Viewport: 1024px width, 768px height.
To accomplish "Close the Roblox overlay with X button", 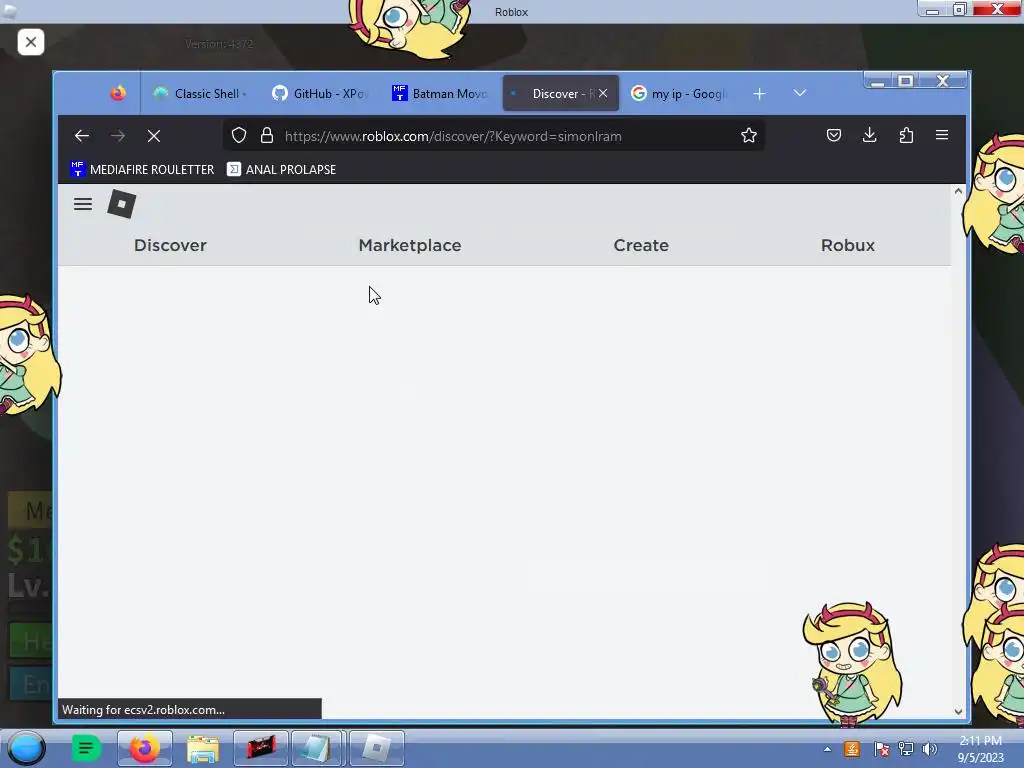I will (x=31, y=42).
